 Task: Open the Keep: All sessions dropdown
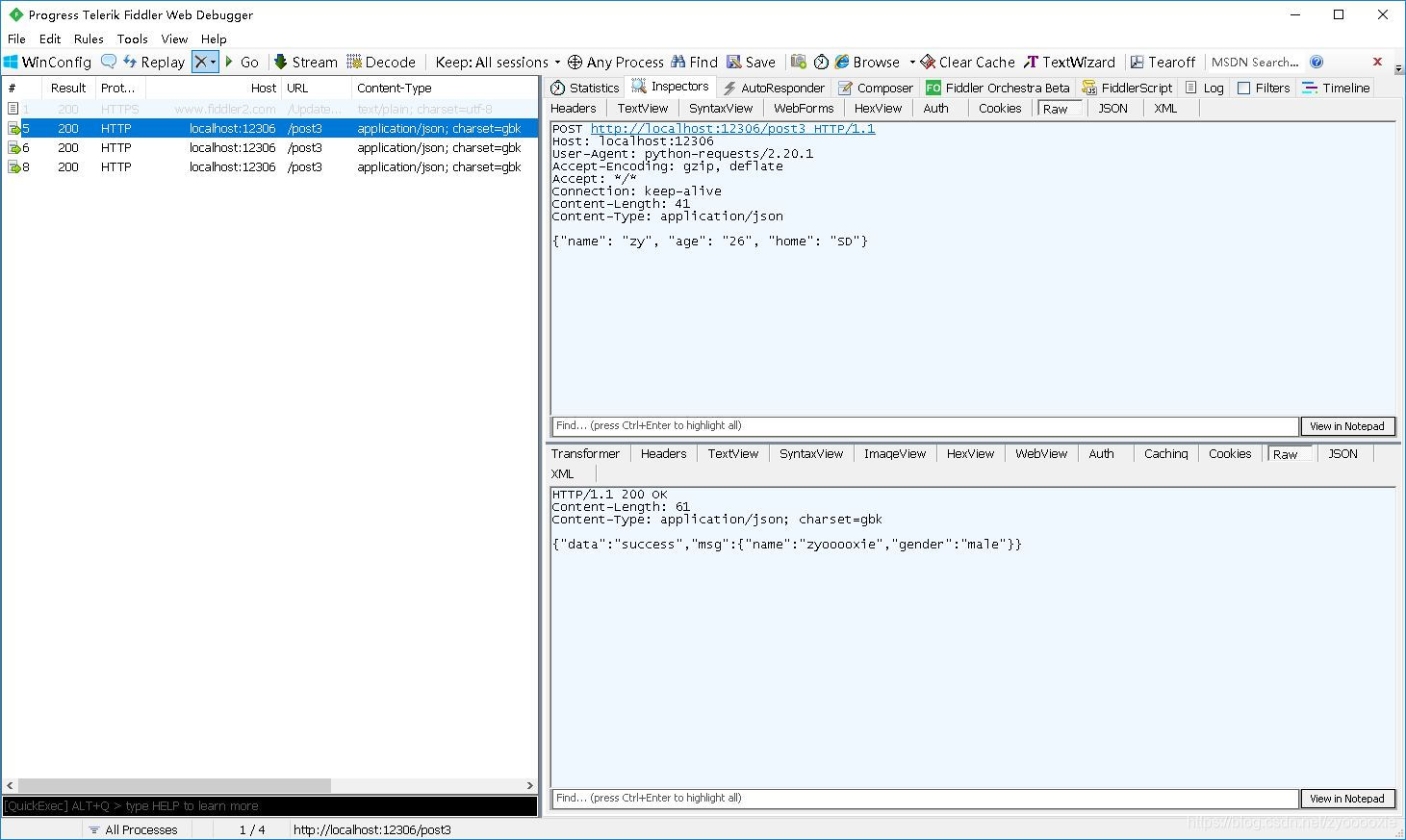pyautogui.click(x=498, y=62)
